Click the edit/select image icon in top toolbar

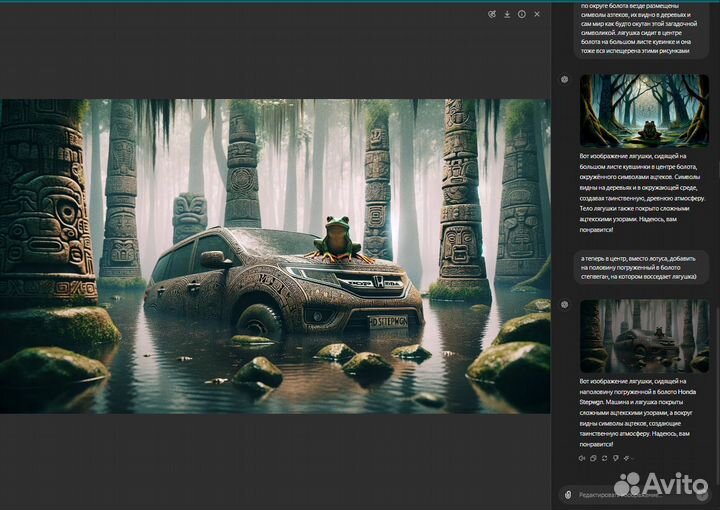pyautogui.click(x=492, y=14)
